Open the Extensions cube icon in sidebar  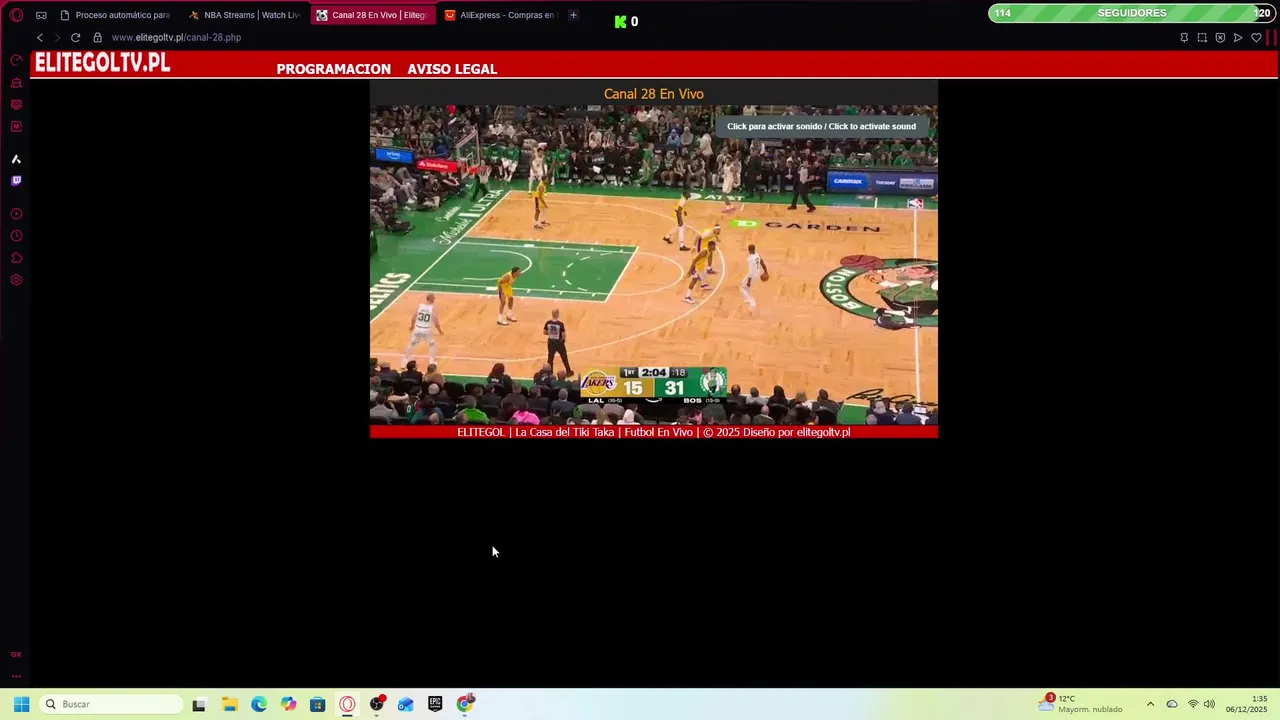pos(16,258)
